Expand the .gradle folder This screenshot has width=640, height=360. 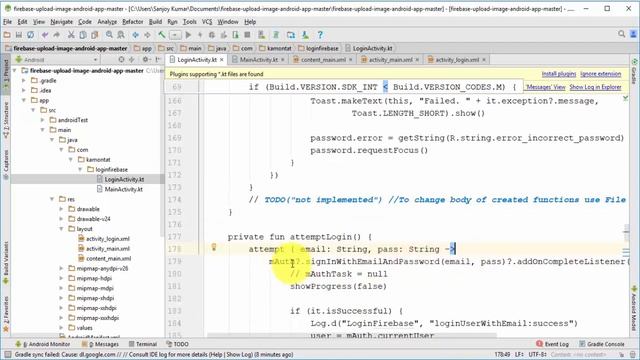[x=24, y=80]
